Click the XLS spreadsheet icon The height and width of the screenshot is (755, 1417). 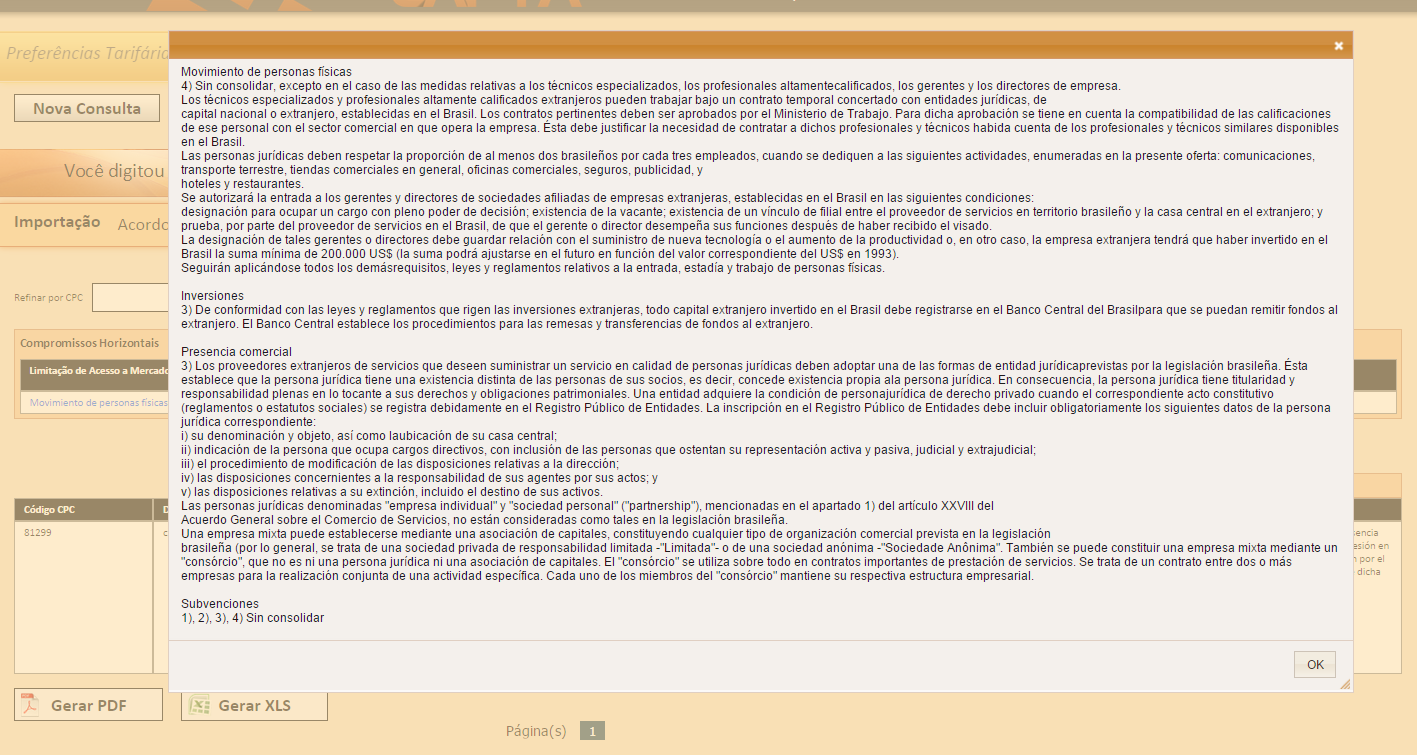[x=200, y=705]
